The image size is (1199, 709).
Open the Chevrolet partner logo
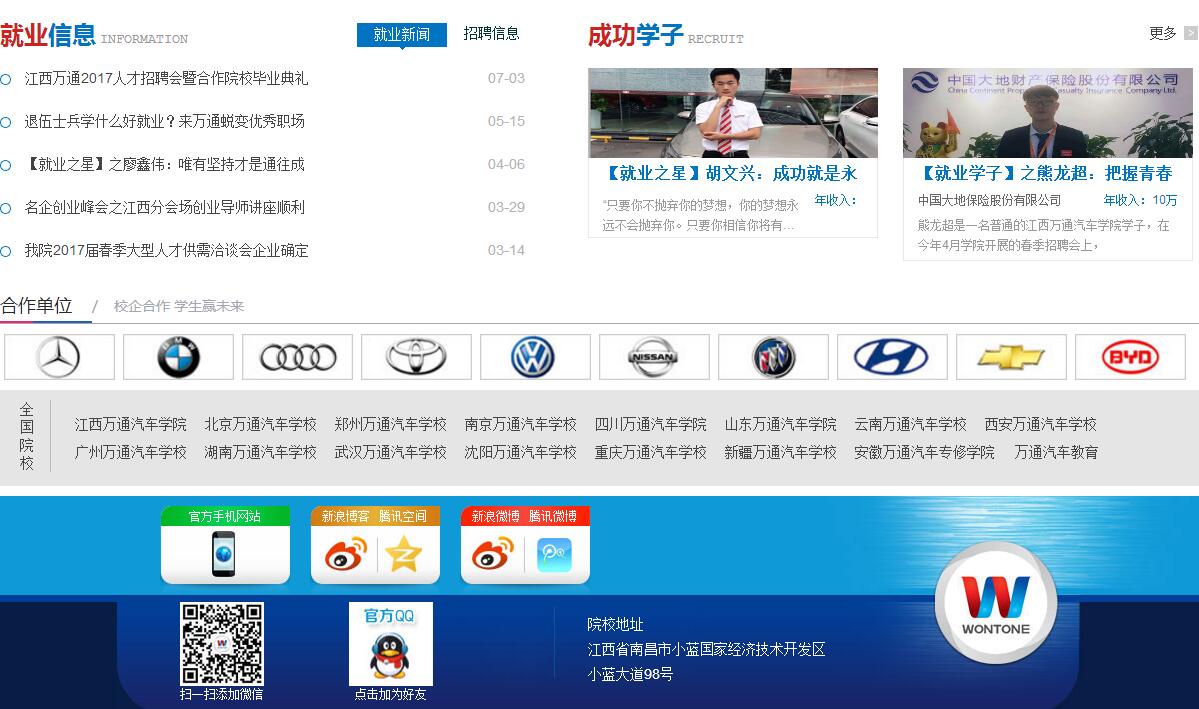pyautogui.click(x=1011, y=357)
